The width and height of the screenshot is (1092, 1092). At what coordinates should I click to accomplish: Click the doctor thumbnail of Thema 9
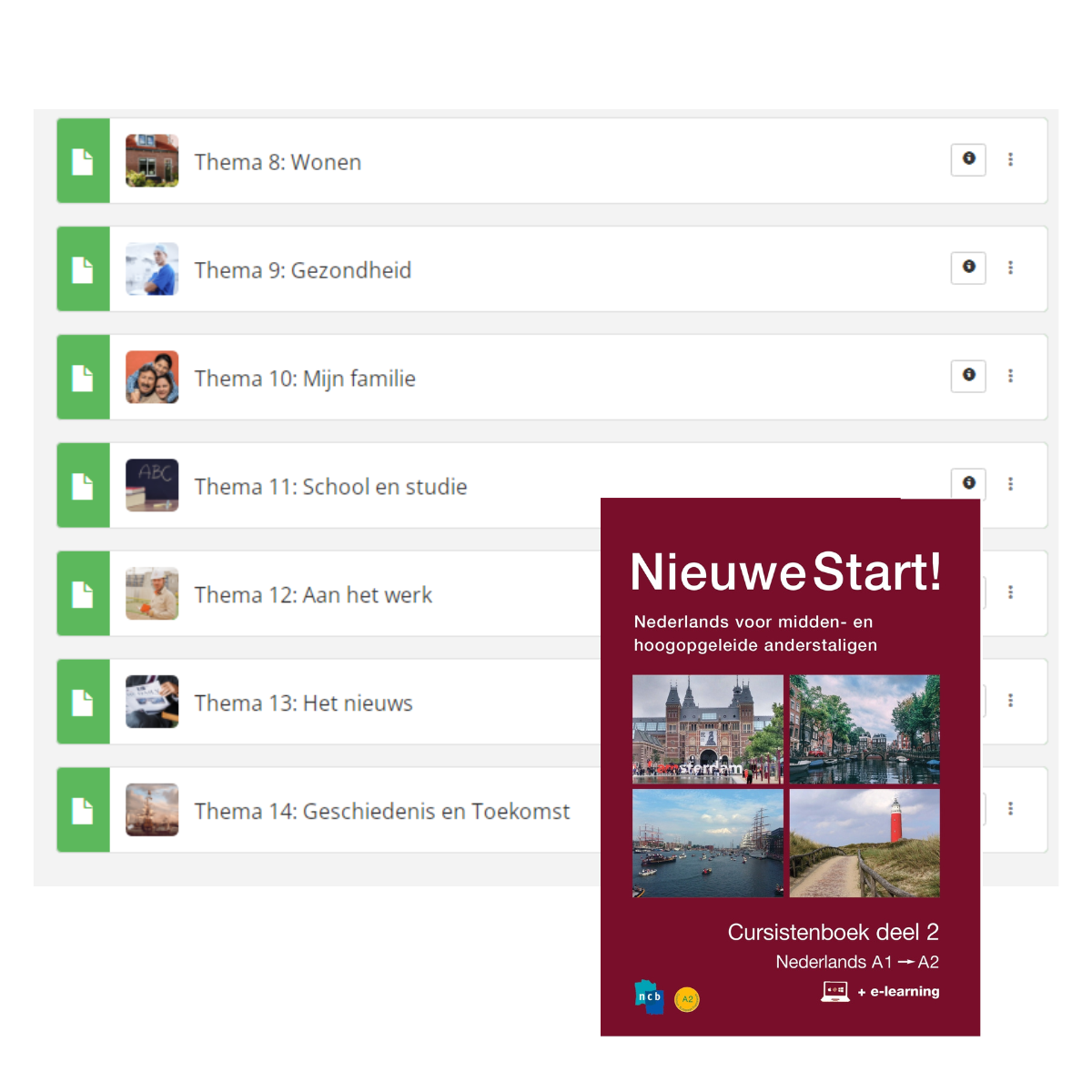pyautogui.click(x=152, y=269)
